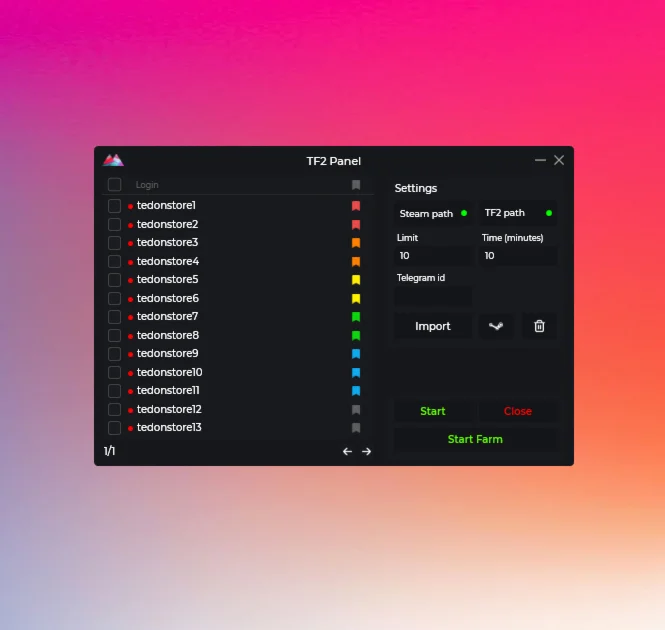The image size is (665, 630).
Task: Select the tedonstore5 account name
Action: (x=168, y=279)
